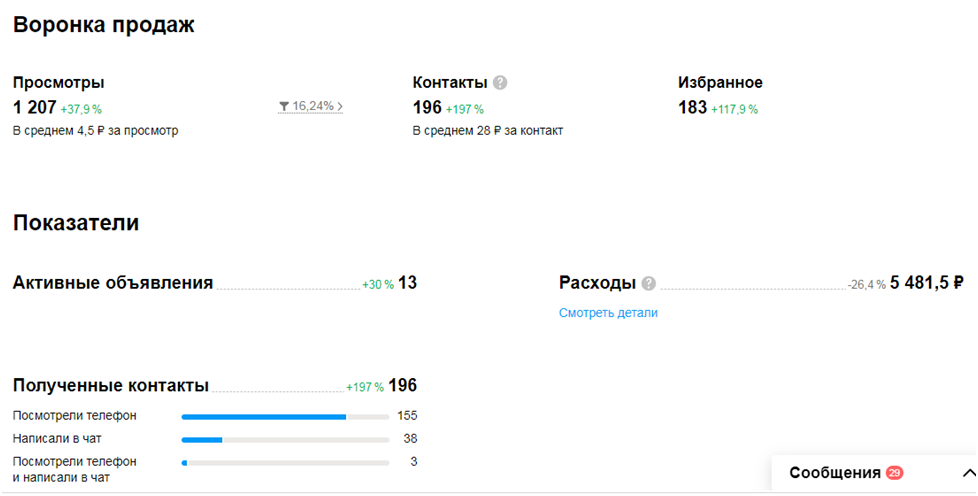Click the 155 phone views count
The image size is (978, 496).
coord(407,416)
